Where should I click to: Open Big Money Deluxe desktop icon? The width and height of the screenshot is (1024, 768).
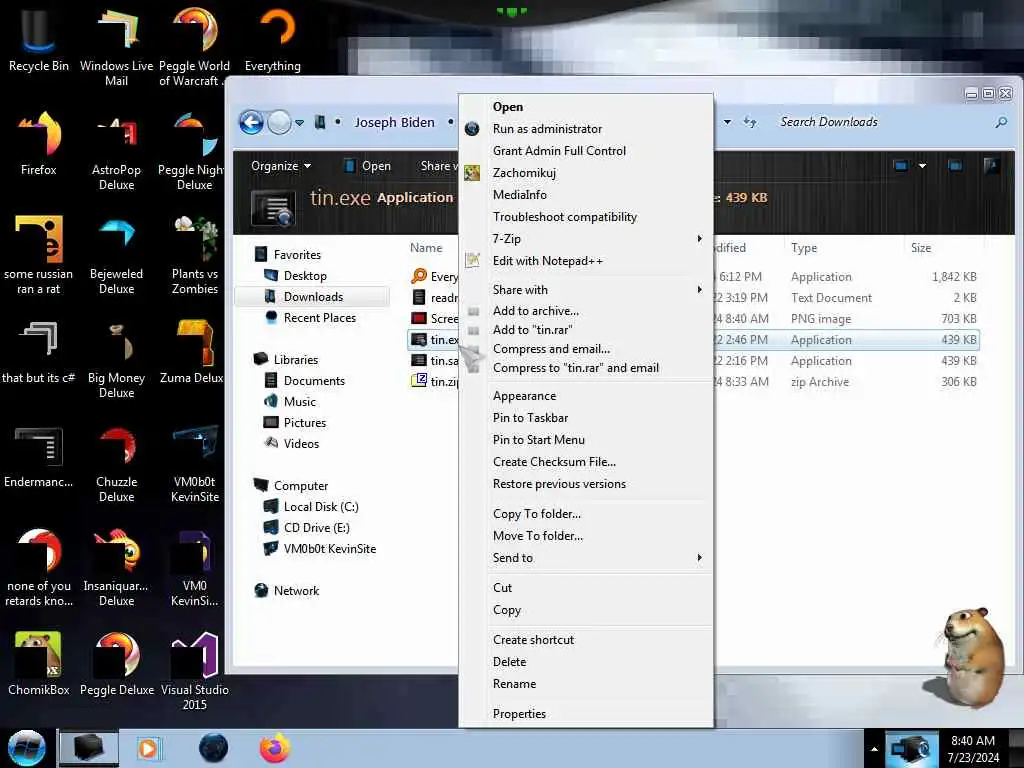116,359
